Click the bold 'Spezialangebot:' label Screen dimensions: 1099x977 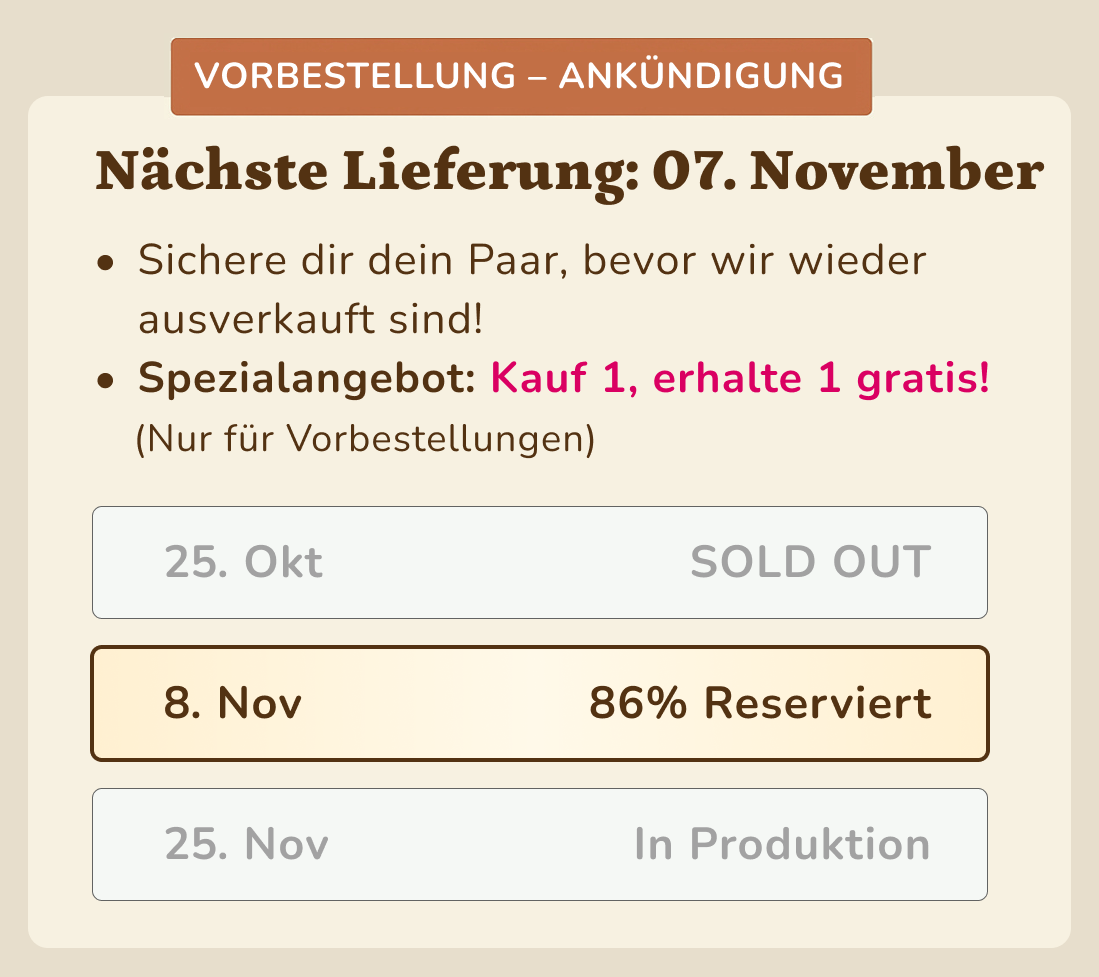307,381
